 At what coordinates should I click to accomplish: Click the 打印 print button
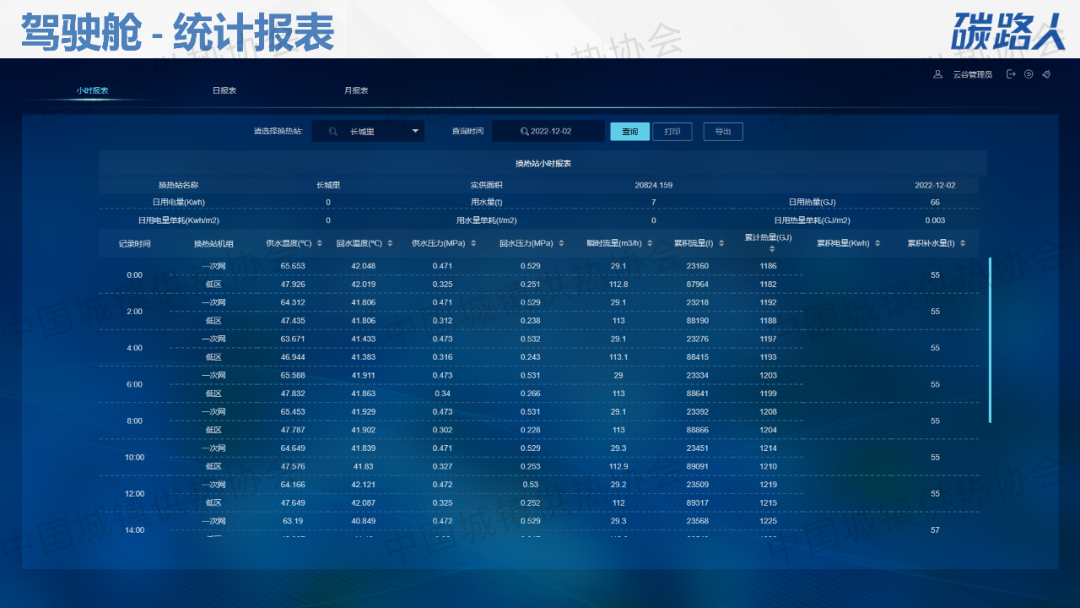tap(672, 131)
